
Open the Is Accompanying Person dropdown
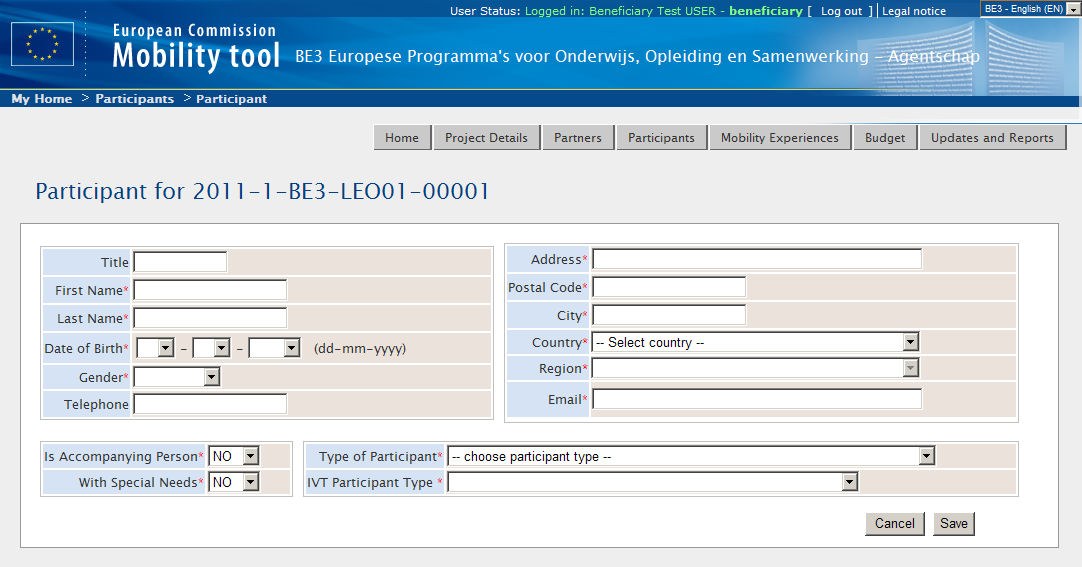(233, 456)
